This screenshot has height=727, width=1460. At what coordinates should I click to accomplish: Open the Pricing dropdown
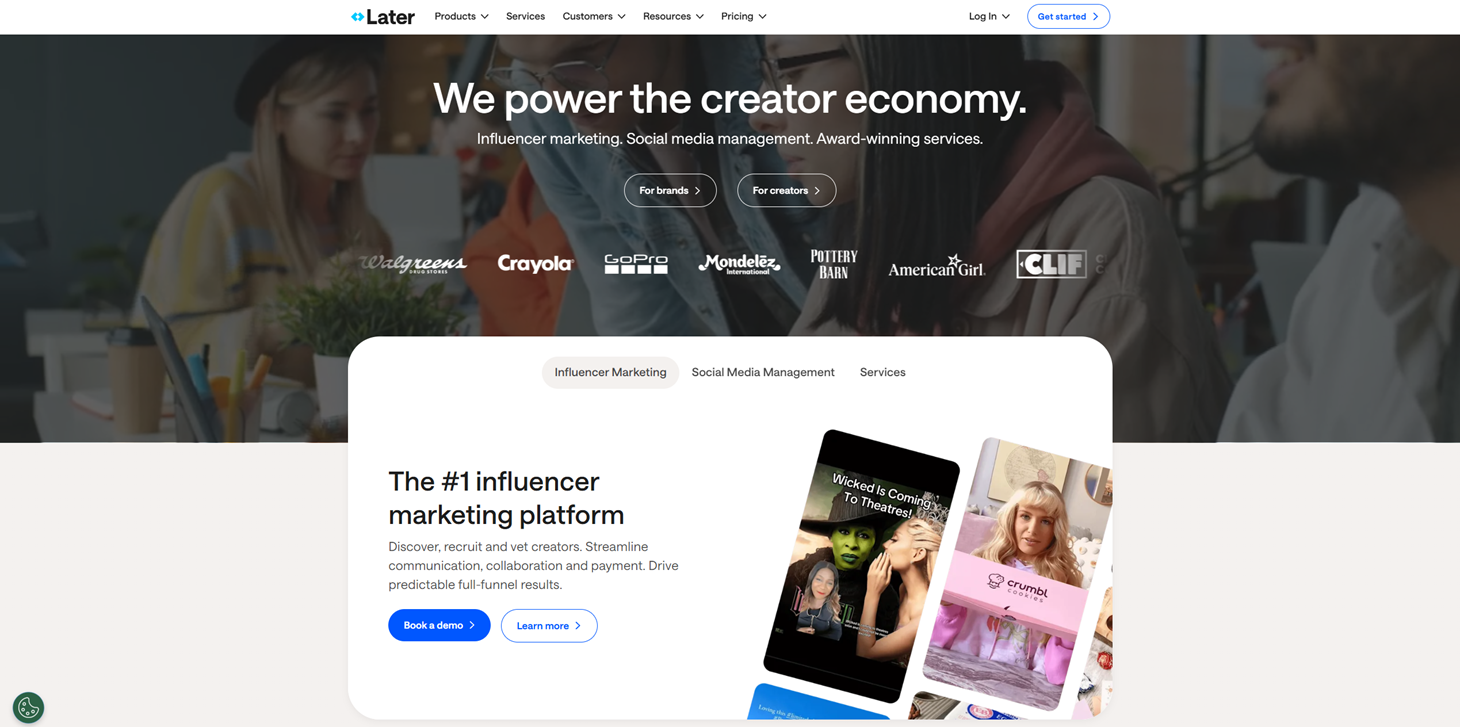pos(744,17)
